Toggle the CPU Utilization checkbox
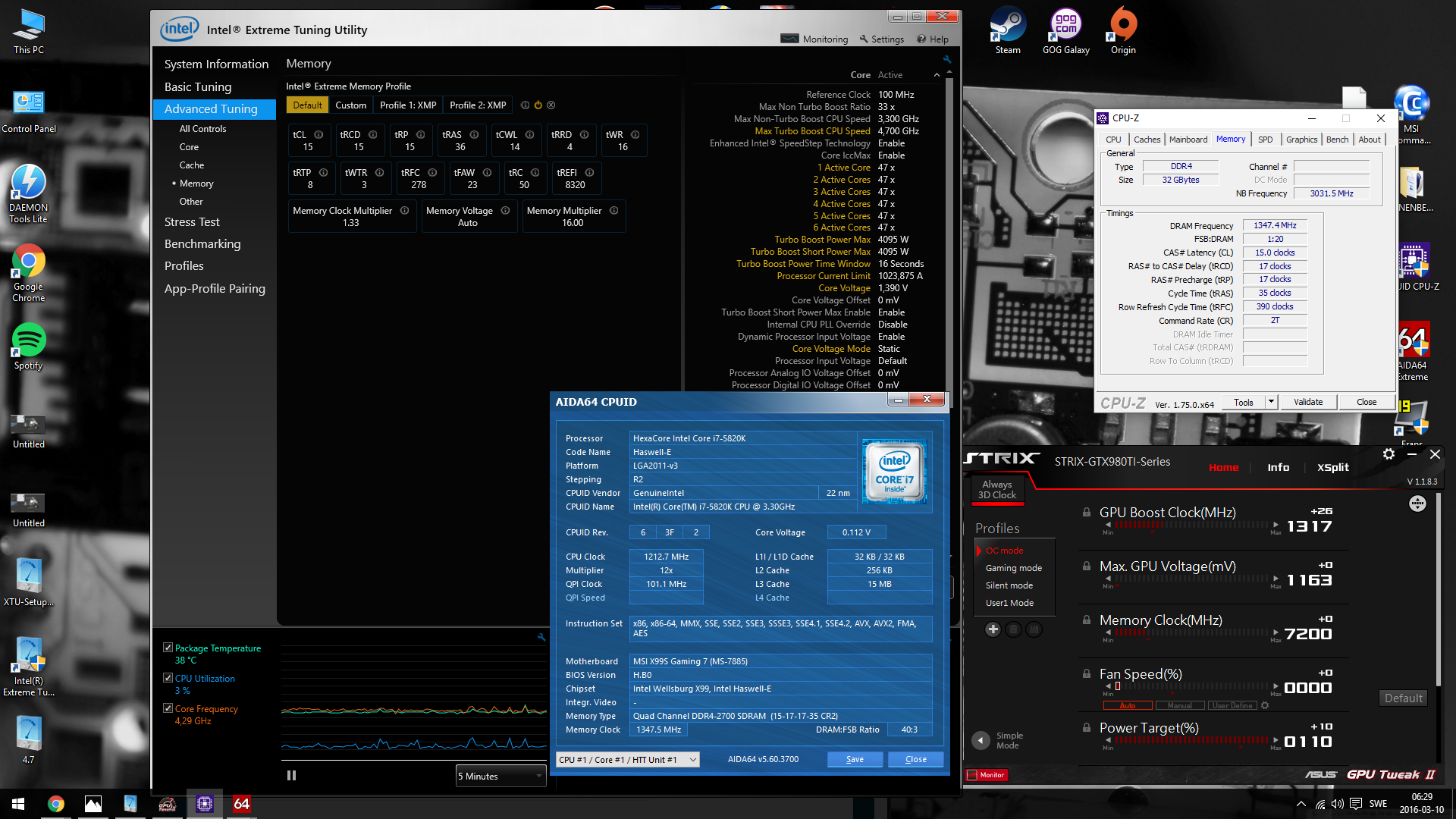The width and height of the screenshot is (1456, 819). click(168, 678)
